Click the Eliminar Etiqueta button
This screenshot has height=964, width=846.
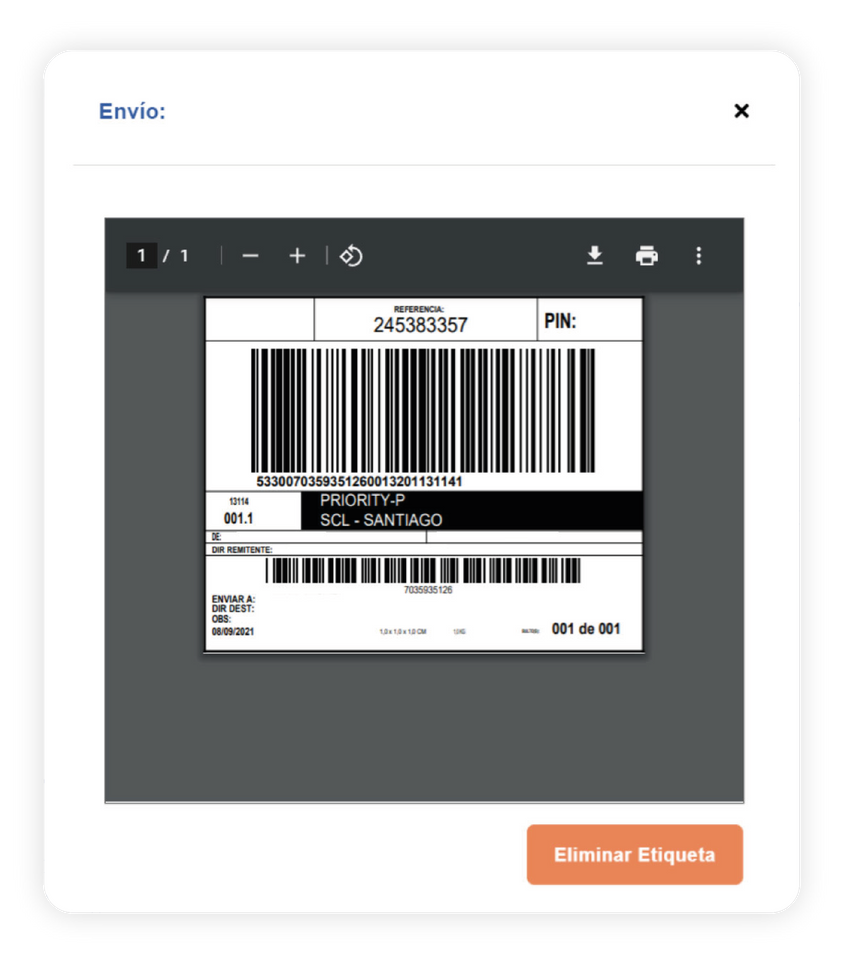click(634, 854)
